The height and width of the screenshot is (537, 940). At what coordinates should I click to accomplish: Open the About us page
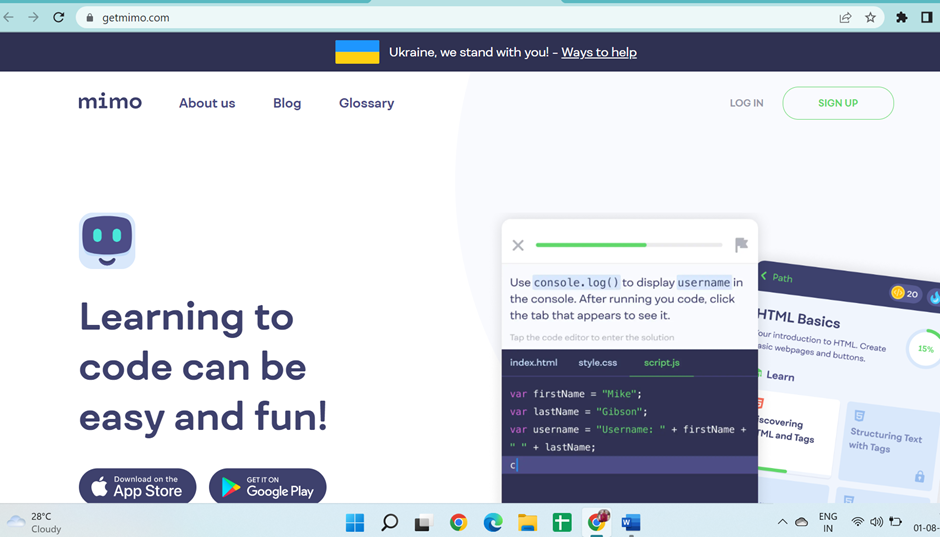[x=207, y=103]
